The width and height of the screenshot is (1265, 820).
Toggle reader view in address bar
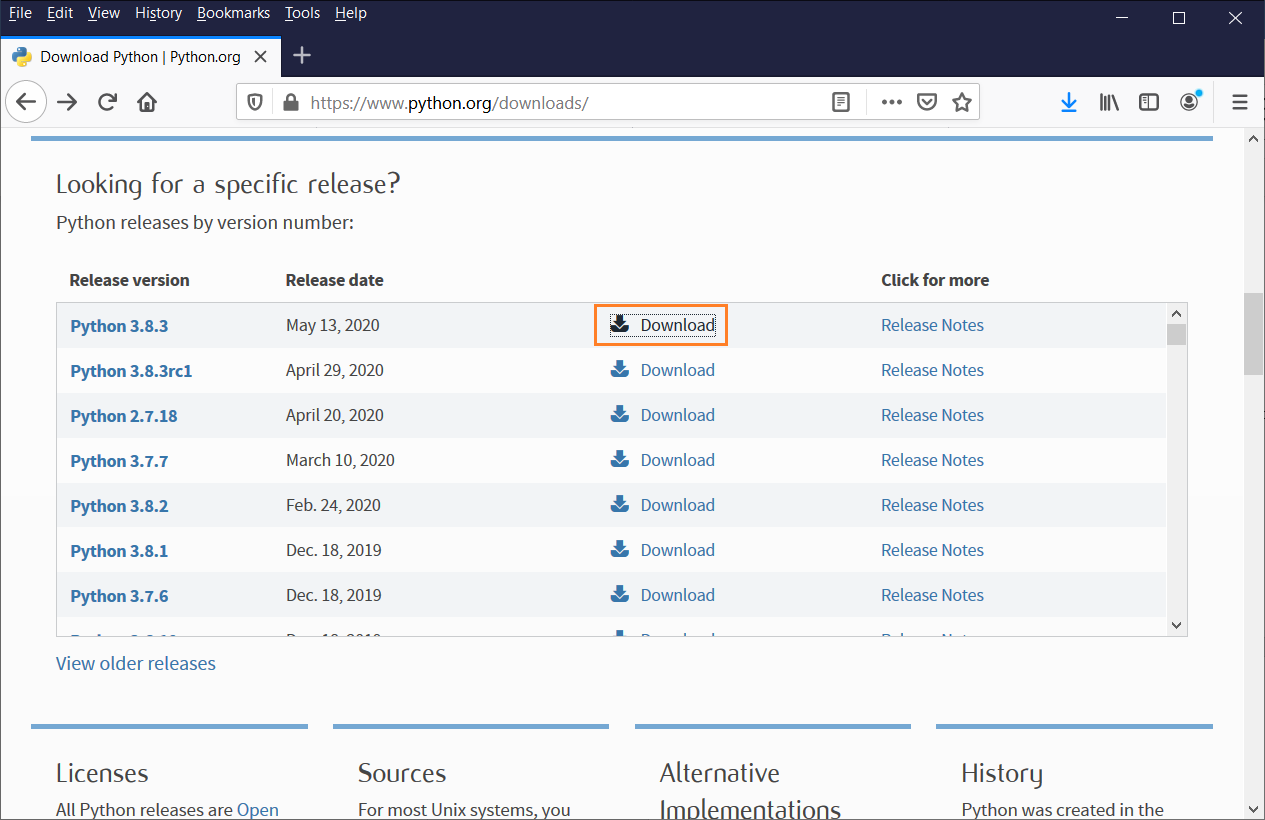(x=842, y=102)
